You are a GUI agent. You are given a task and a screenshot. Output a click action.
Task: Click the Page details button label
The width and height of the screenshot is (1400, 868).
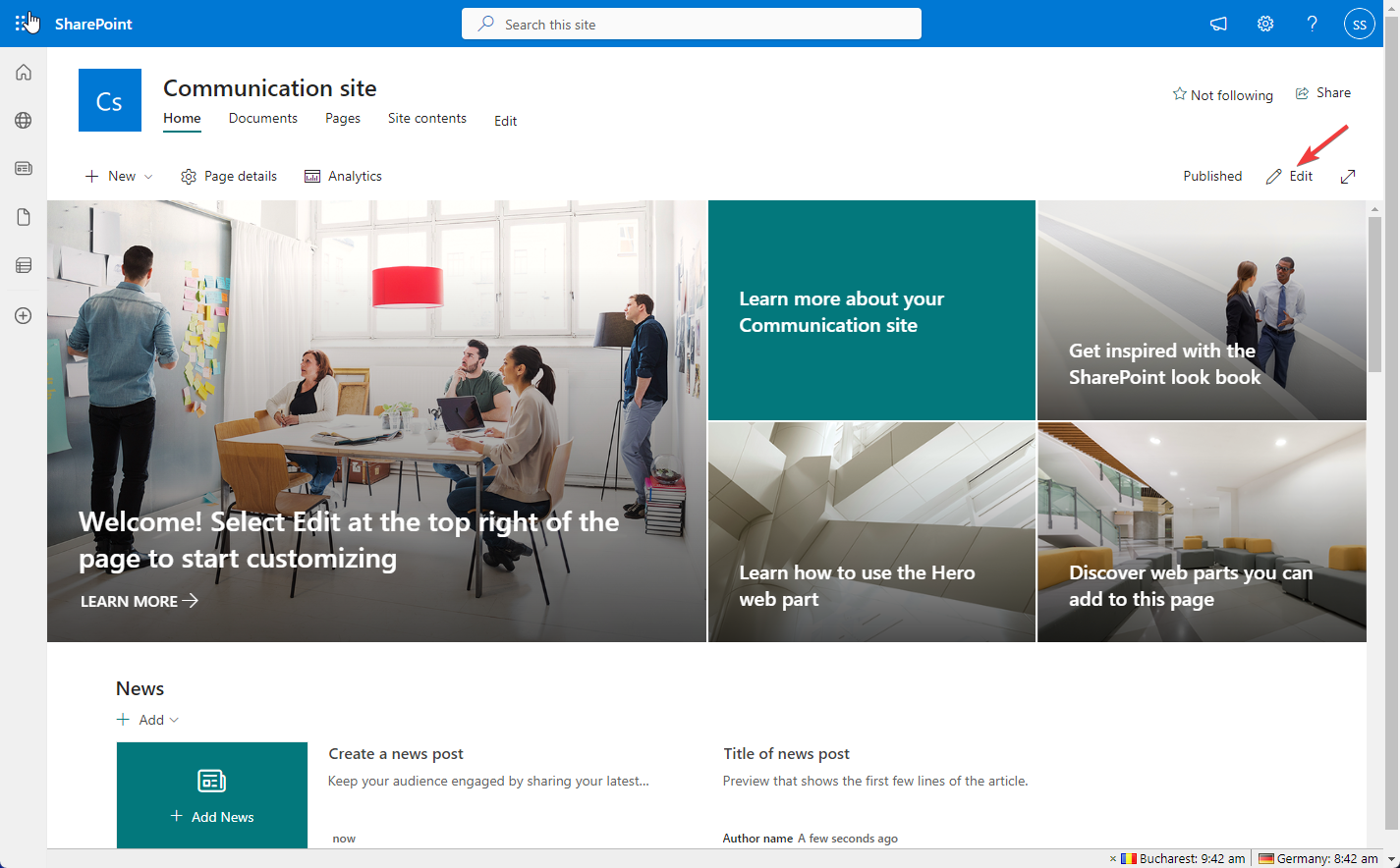pyautogui.click(x=241, y=177)
